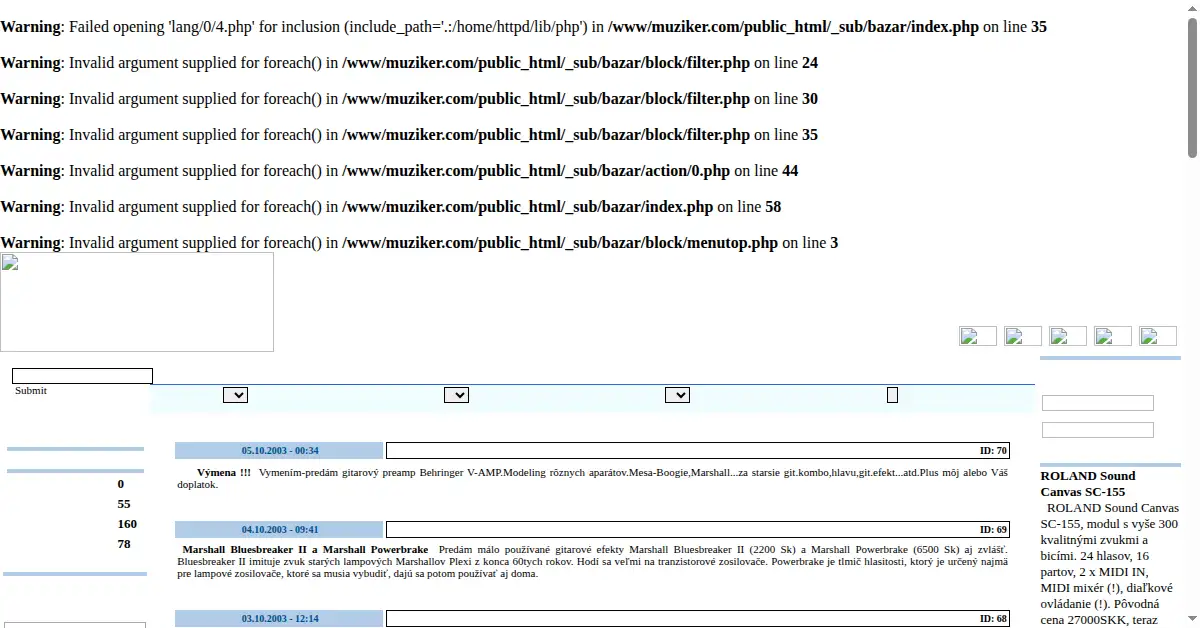Click the large broken logo image
Screen dimensions: 1200x628
[x=137, y=302]
